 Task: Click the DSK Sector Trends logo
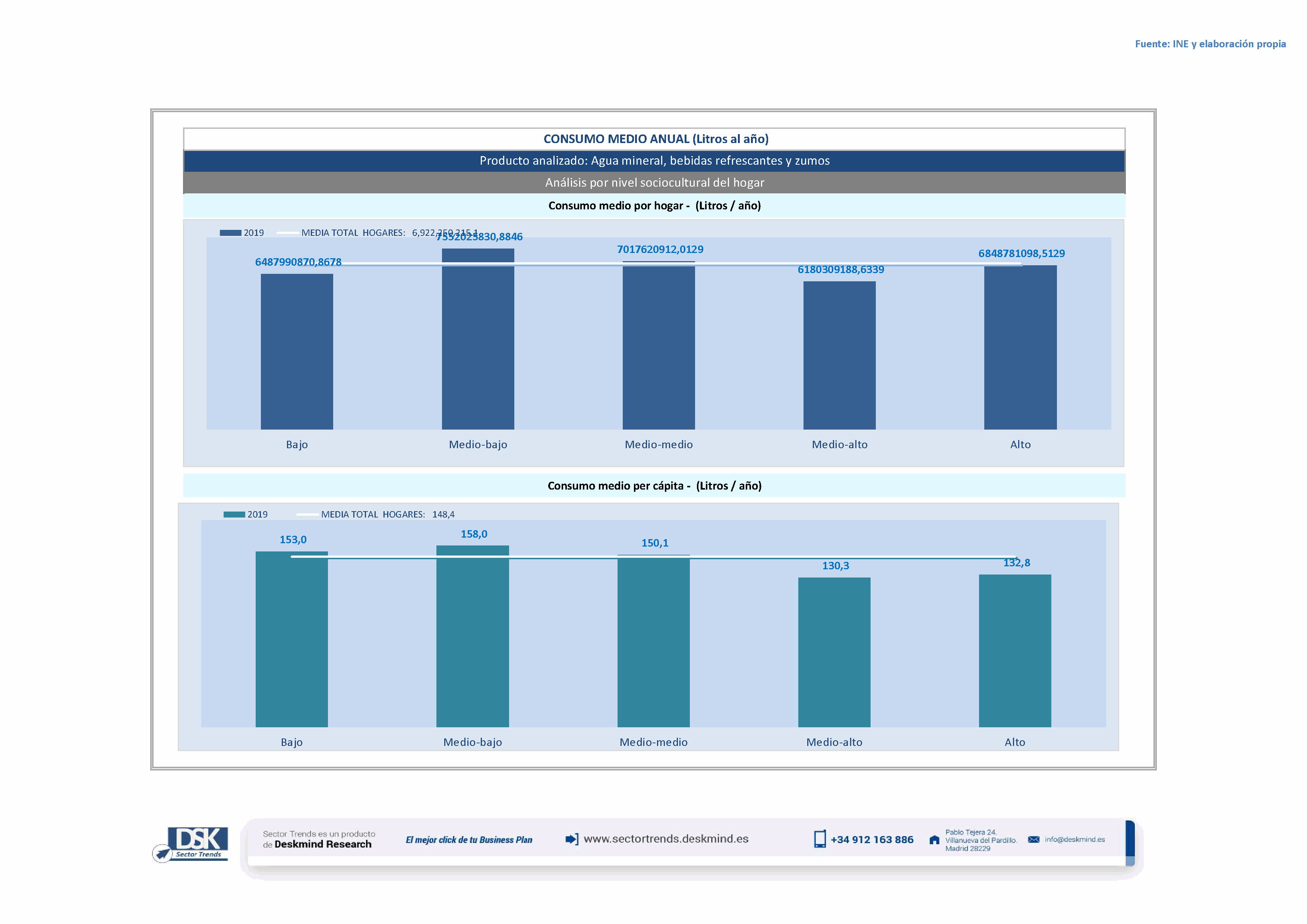point(191,844)
